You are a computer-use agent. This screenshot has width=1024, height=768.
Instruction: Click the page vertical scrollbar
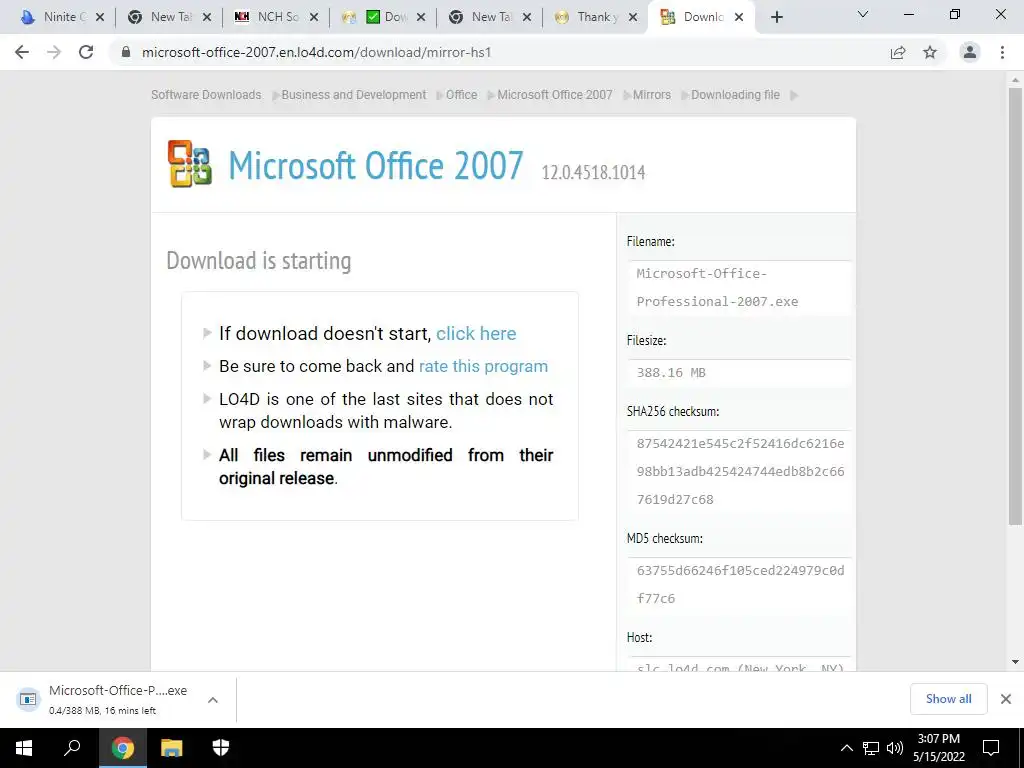(1015, 306)
